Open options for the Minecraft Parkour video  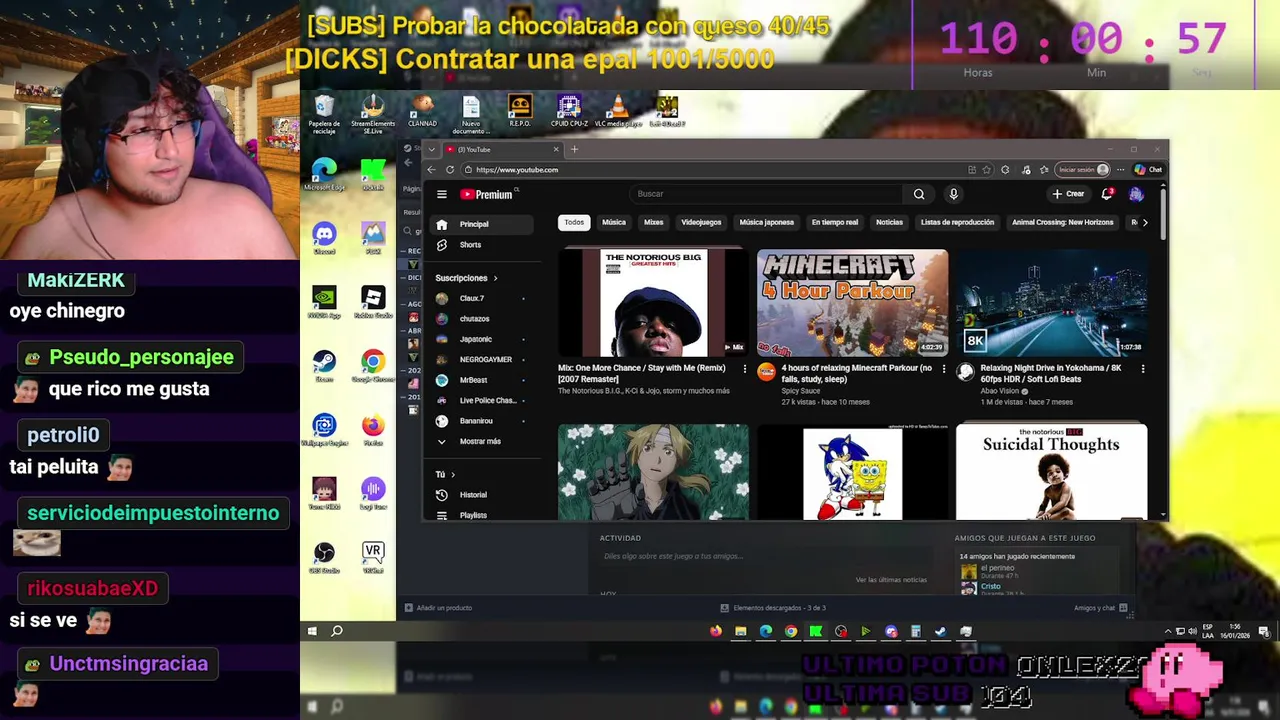[943, 369]
